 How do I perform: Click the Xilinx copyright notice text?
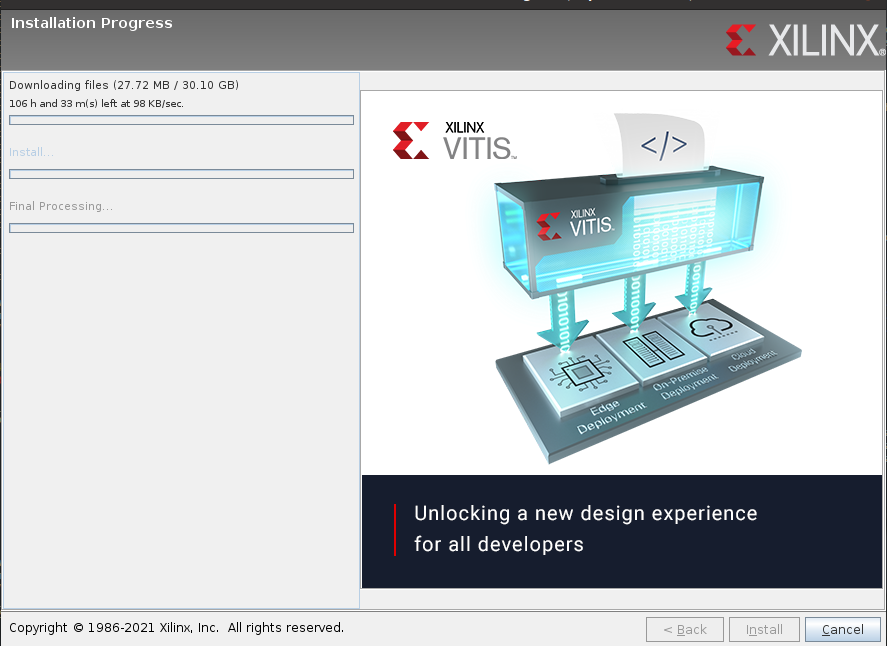[176, 628]
